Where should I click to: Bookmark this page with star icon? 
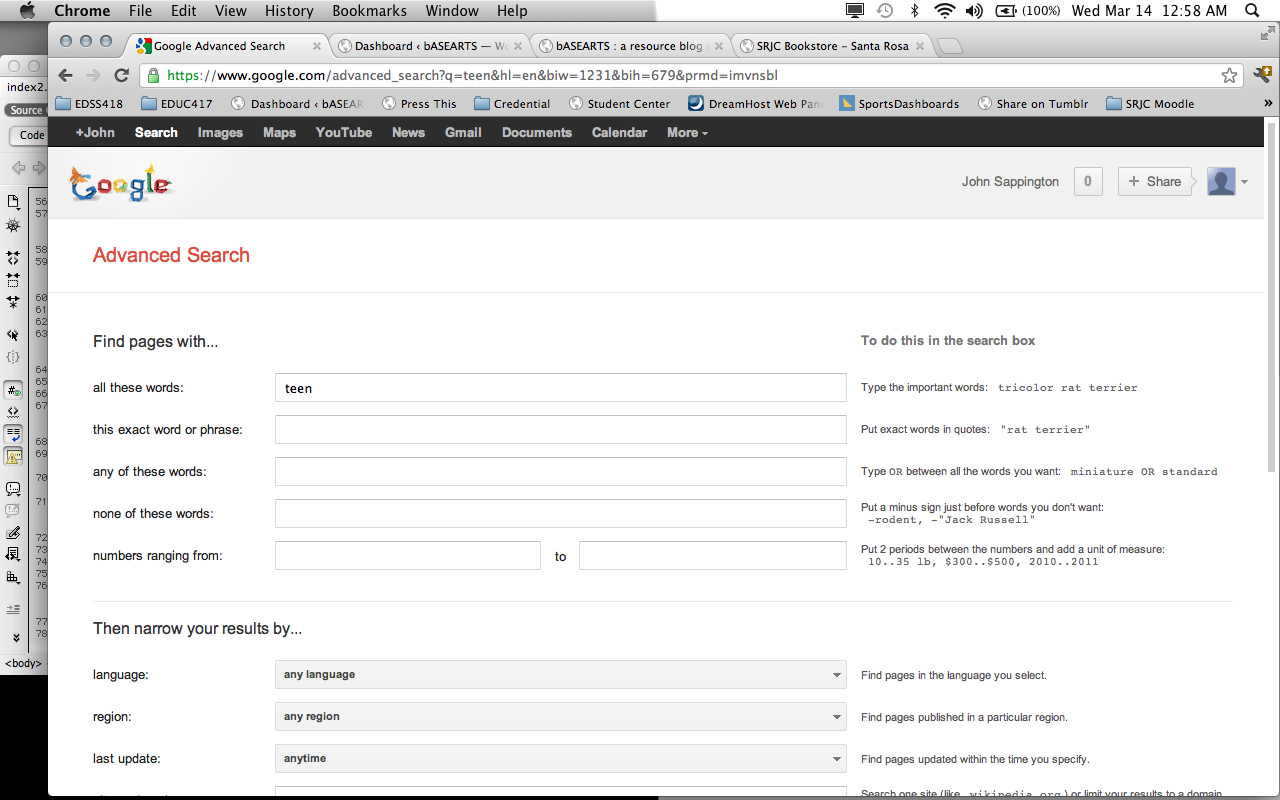1229,76
